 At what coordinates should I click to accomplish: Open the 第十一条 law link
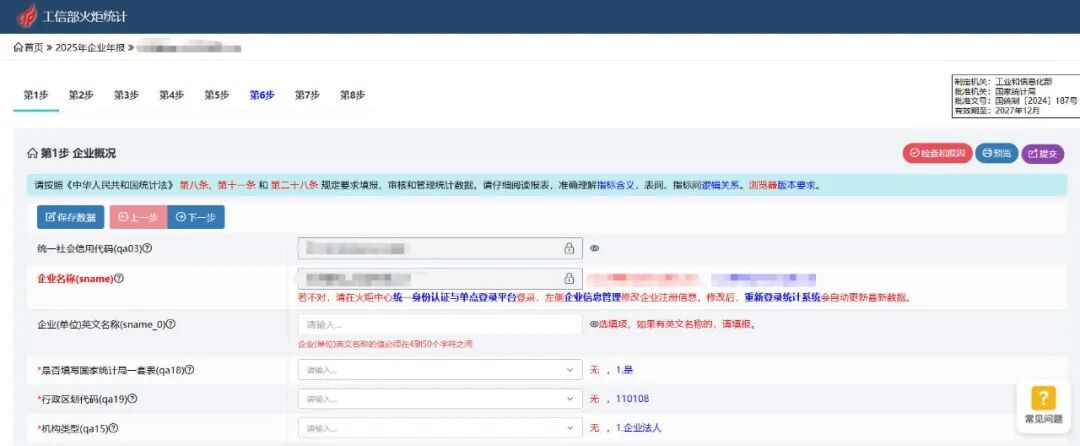[x=236, y=185]
